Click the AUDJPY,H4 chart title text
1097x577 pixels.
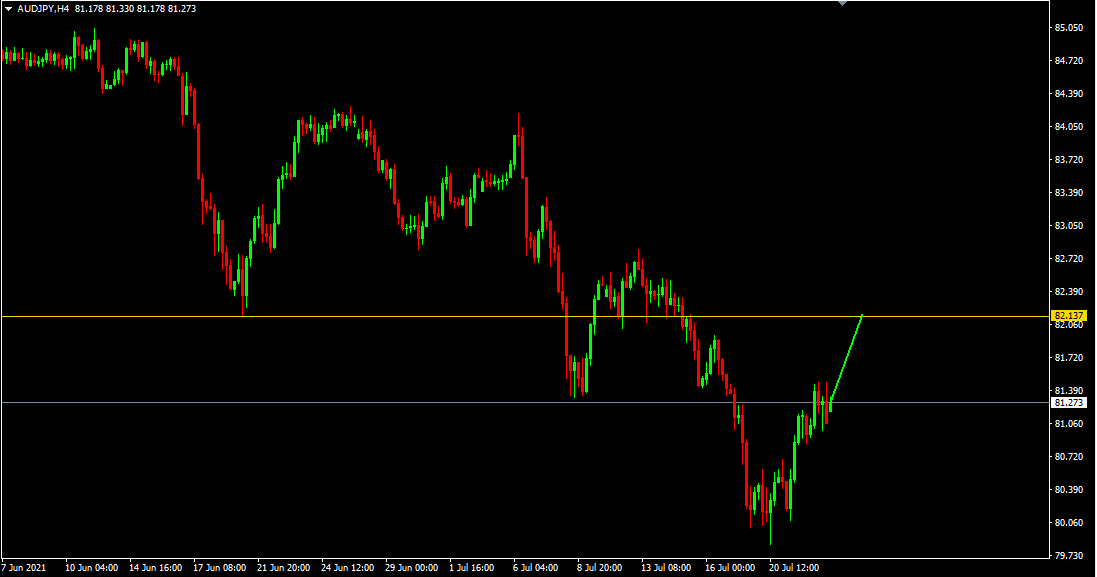43,9
